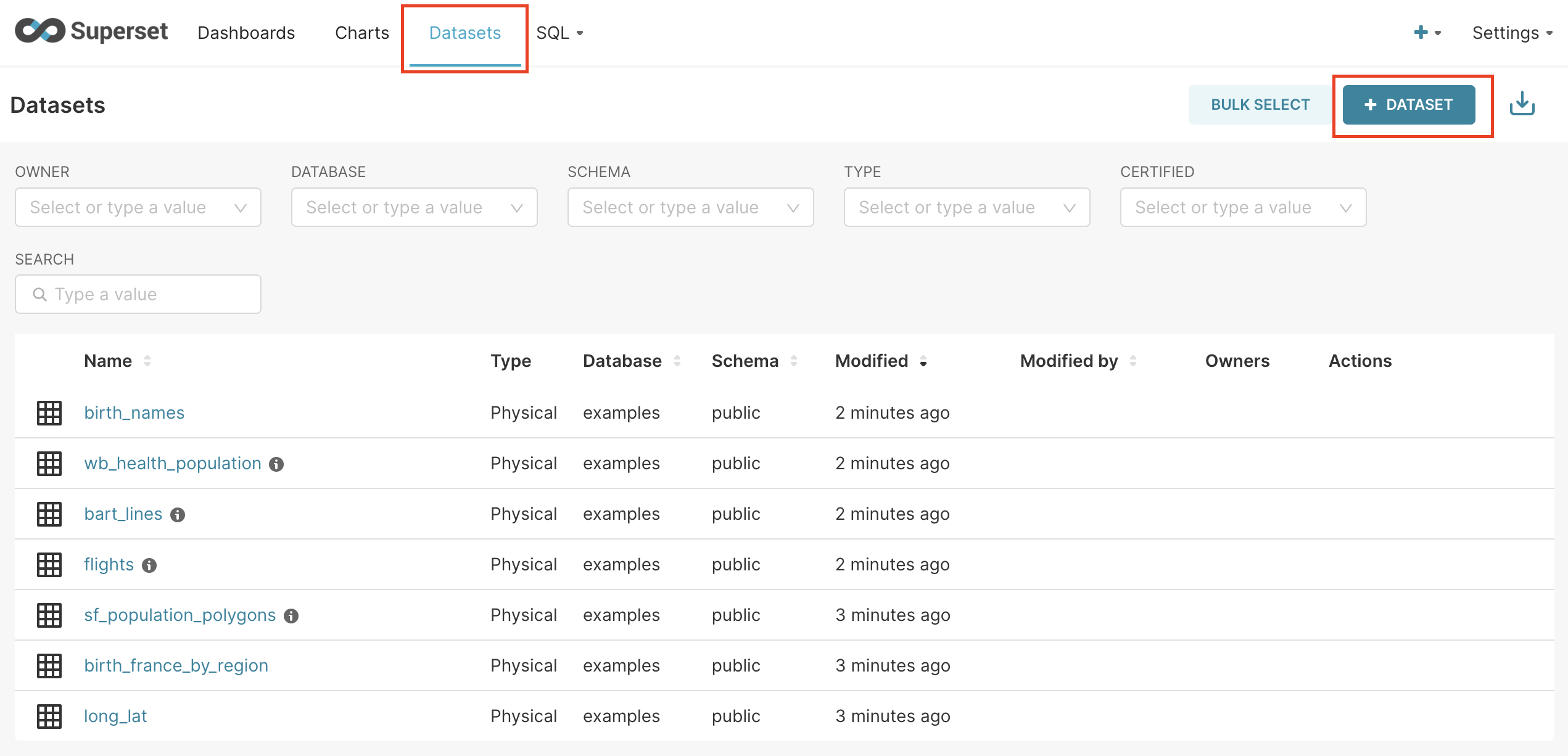Open the Settings dropdown menu
1568x756 pixels.
pyautogui.click(x=1512, y=33)
